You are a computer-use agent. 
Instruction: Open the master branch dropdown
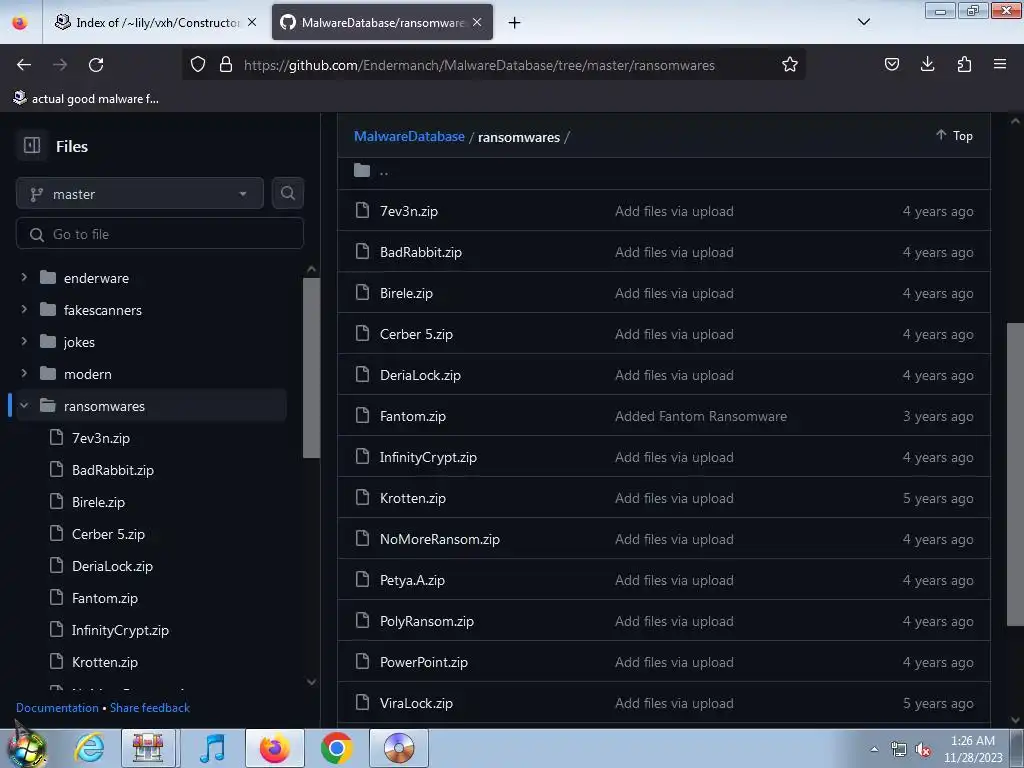point(140,194)
